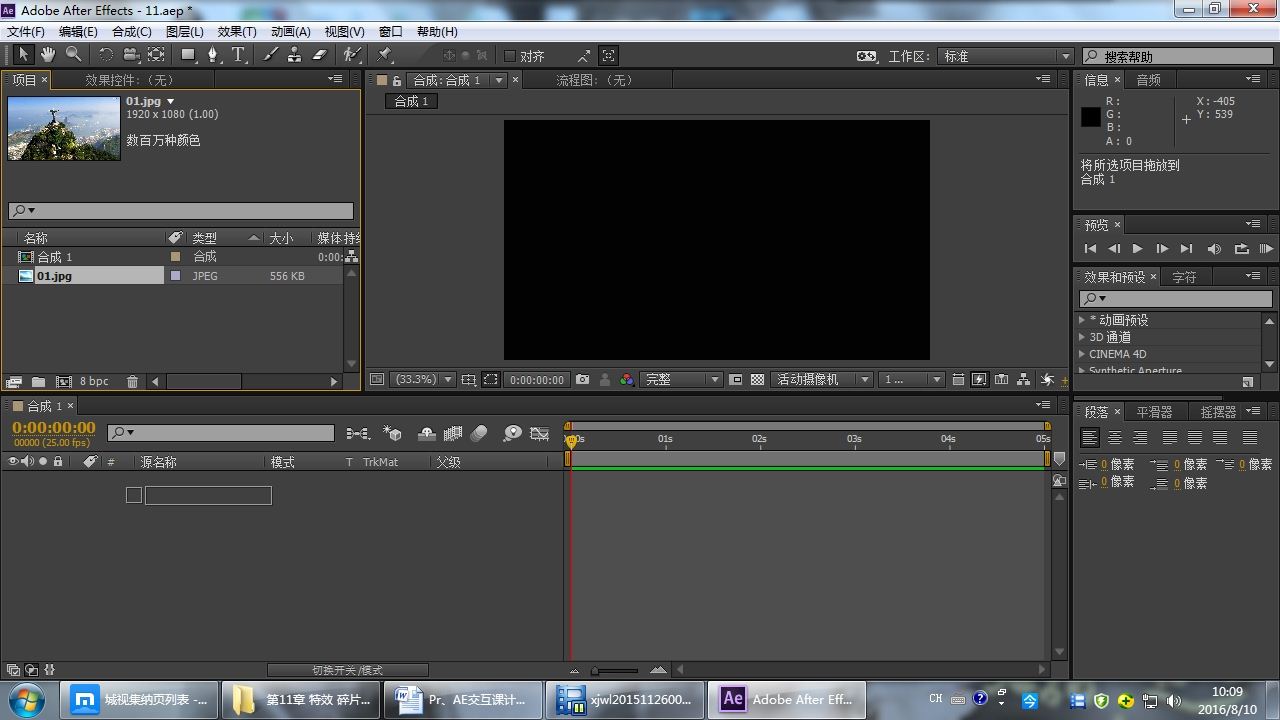Toggle region of interest button
Image resolution: width=1280 pixels, height=720 pixels.
point(490,380)
